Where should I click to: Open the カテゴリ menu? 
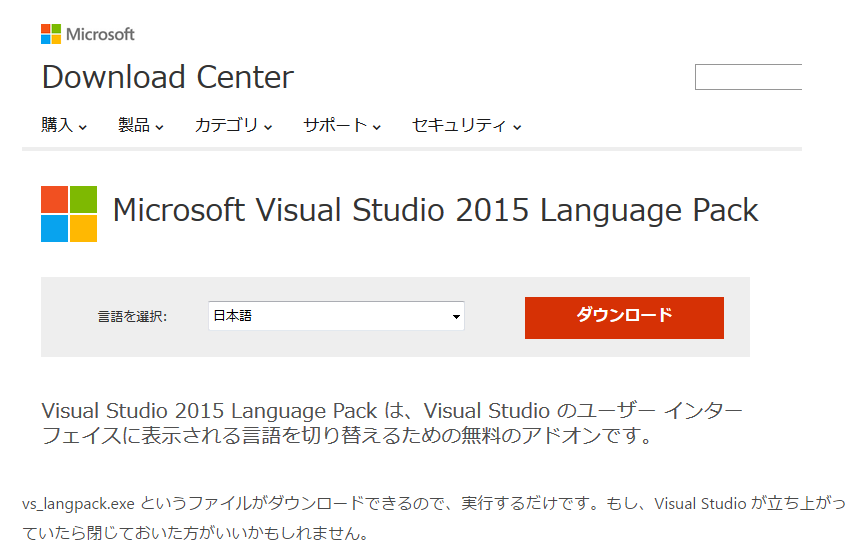[233, 126]
